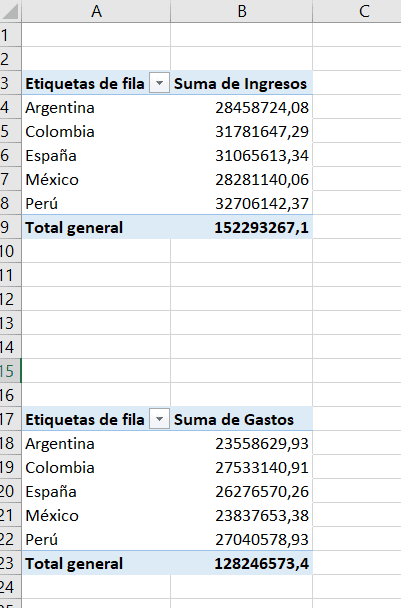Select row header 12

10,299
